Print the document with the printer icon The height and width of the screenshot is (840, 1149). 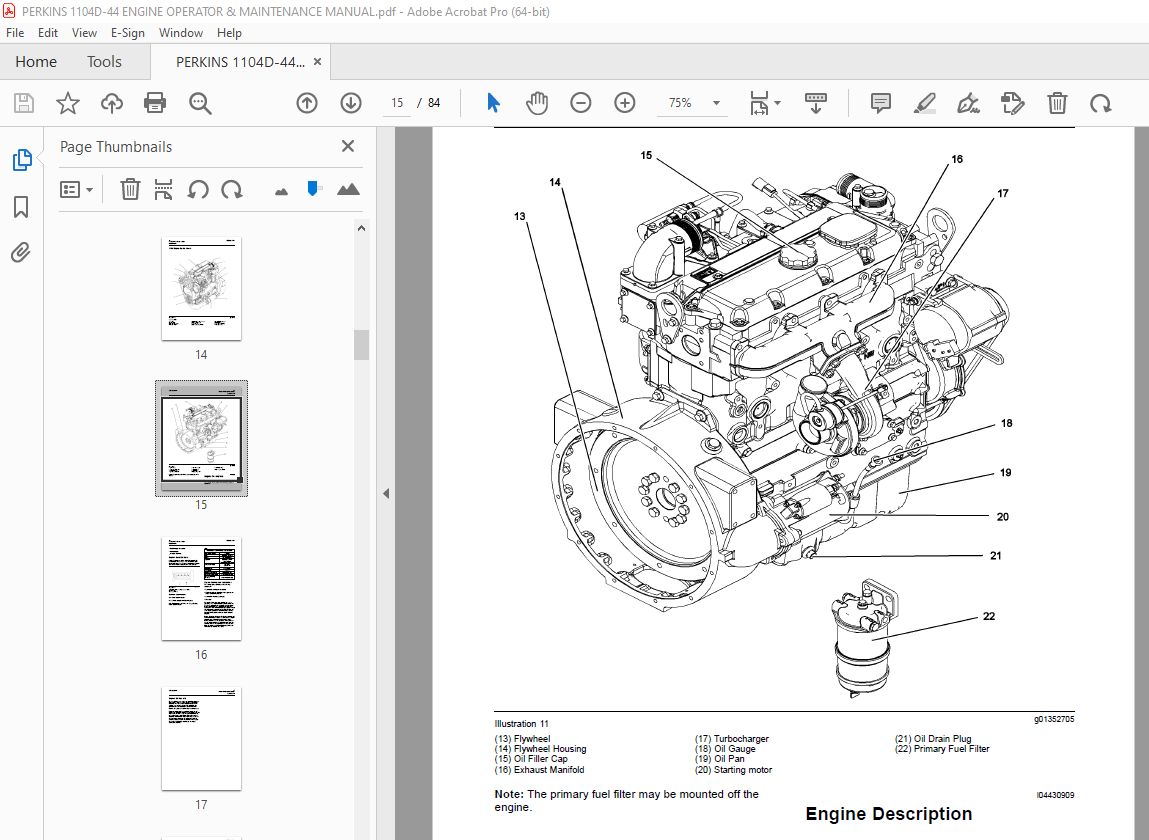[155, 103]
